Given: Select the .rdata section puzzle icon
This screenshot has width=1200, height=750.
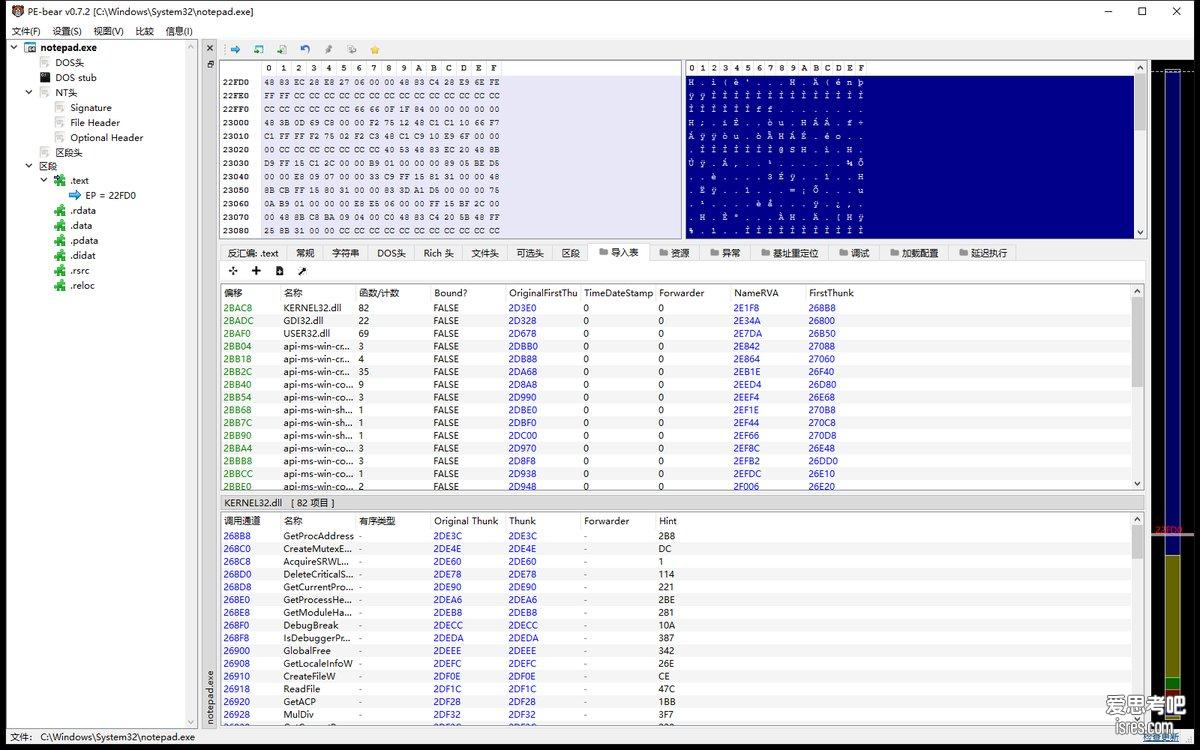Looking at the screenshot, I should click(x=60, y=210).
